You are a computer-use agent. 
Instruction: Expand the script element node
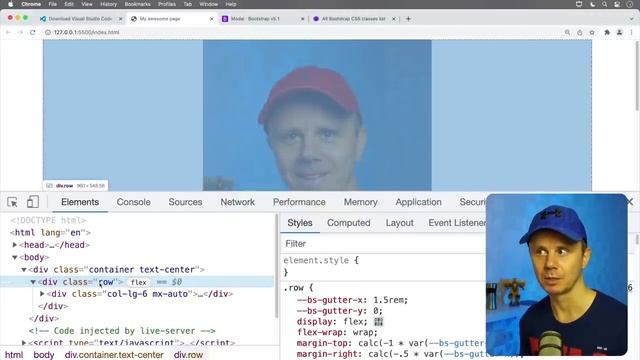[24, 342]
